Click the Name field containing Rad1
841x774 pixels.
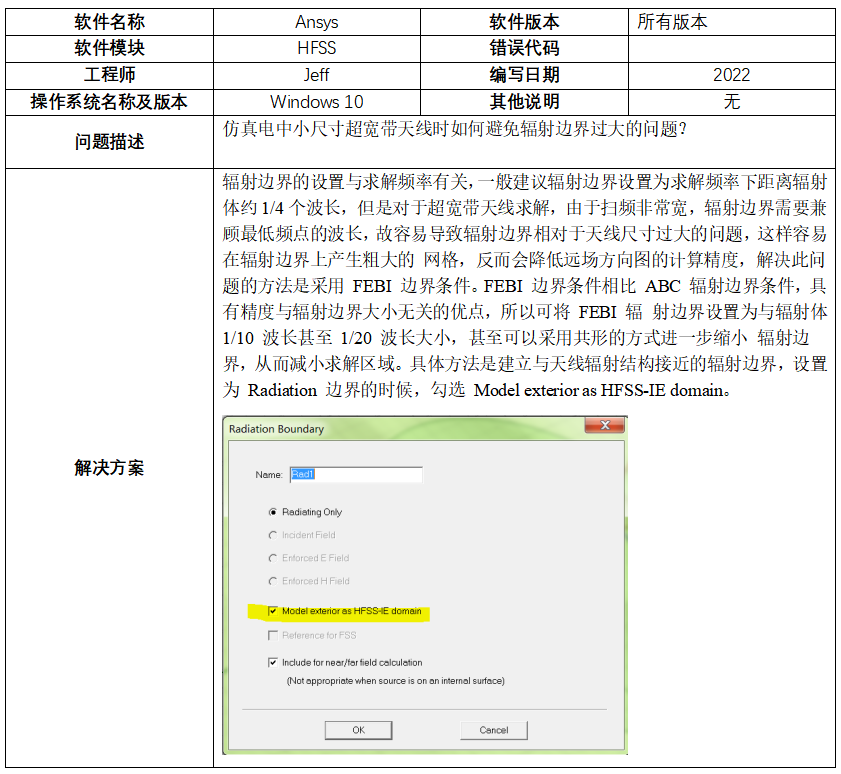tap(355, 475)
